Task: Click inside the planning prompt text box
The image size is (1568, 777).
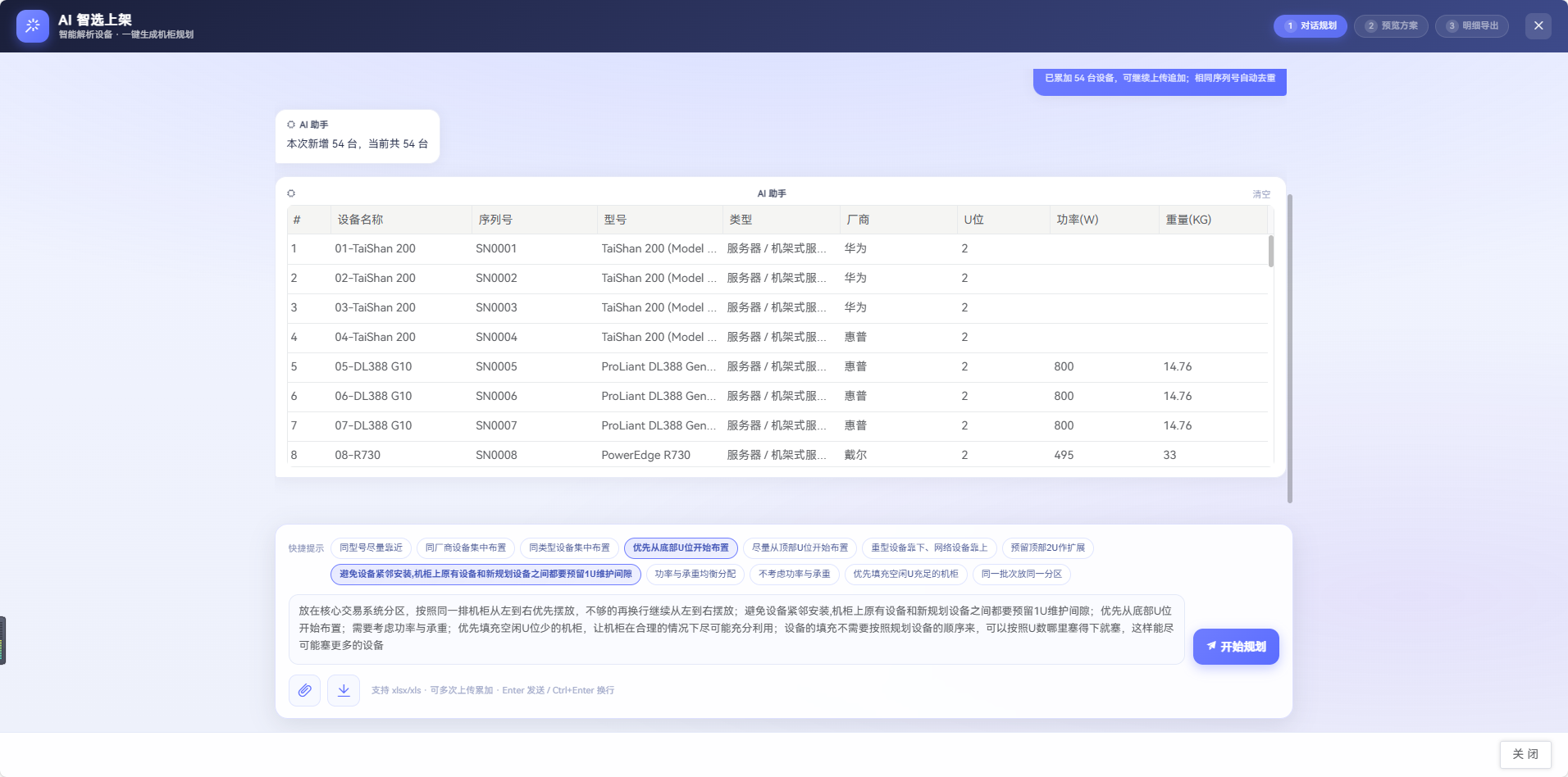Action: pyautogui.click(x=736, y=629)
